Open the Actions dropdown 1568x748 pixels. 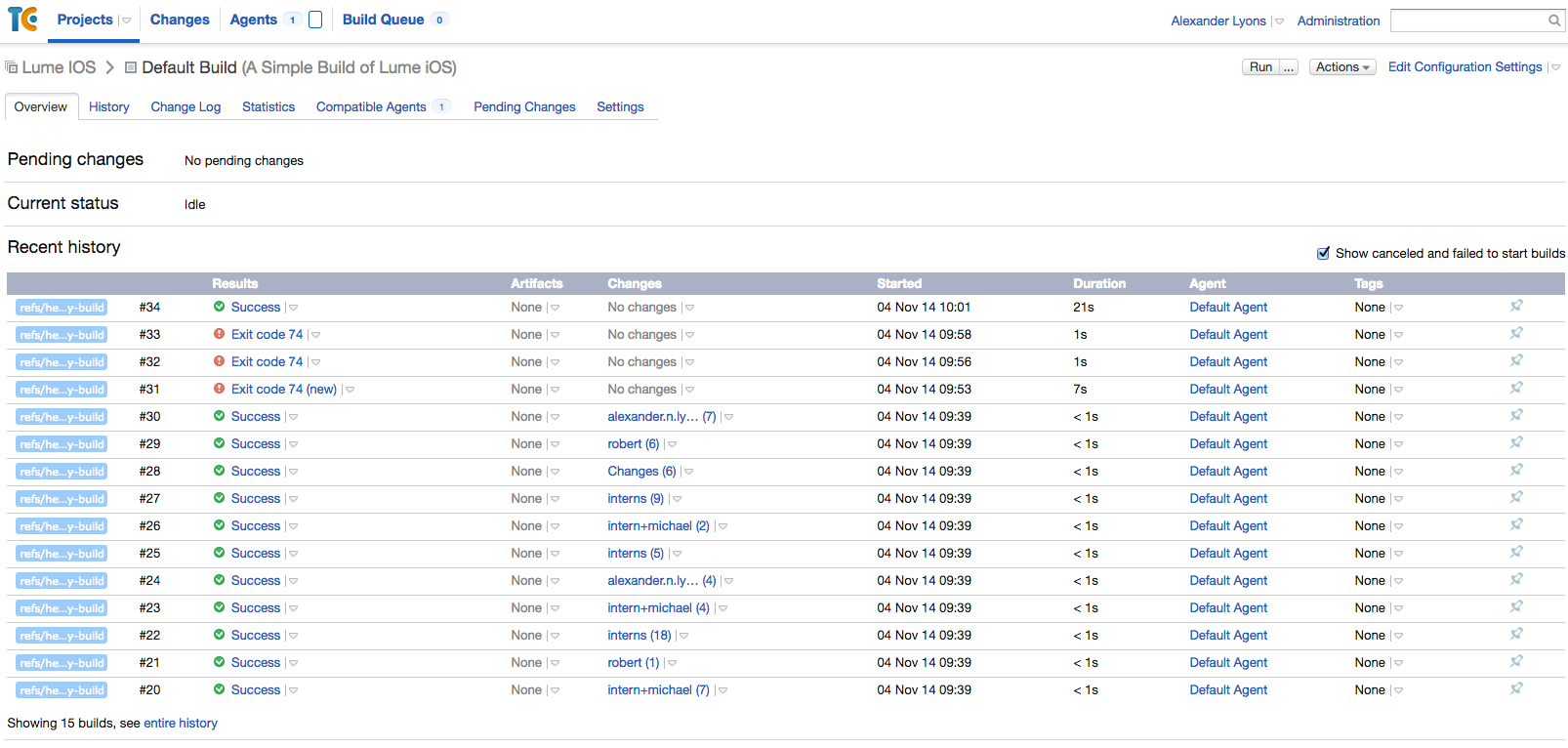pyautogui.click(x=1342, y=67)
